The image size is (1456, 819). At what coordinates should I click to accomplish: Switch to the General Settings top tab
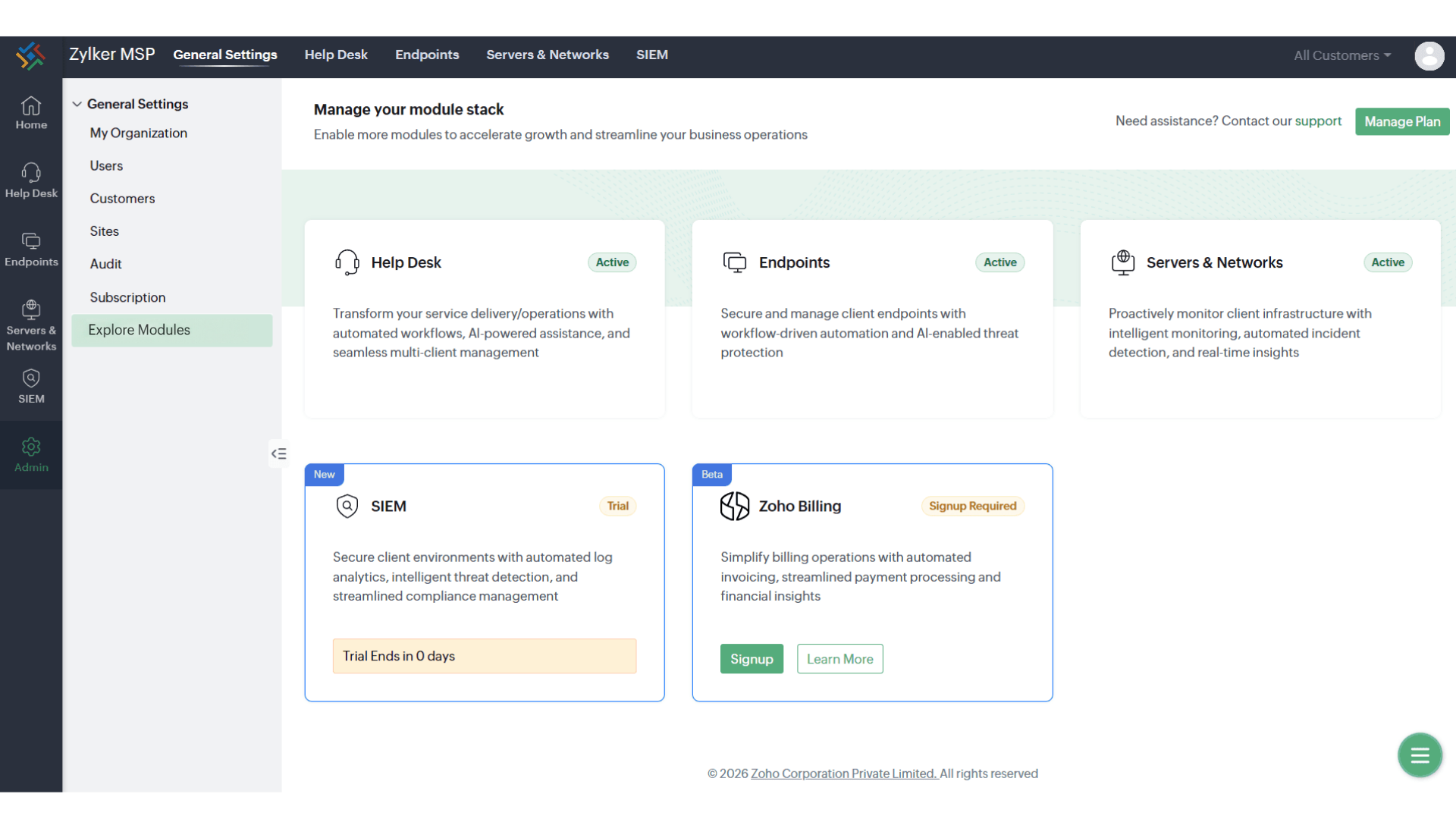[x=225, y=55]
